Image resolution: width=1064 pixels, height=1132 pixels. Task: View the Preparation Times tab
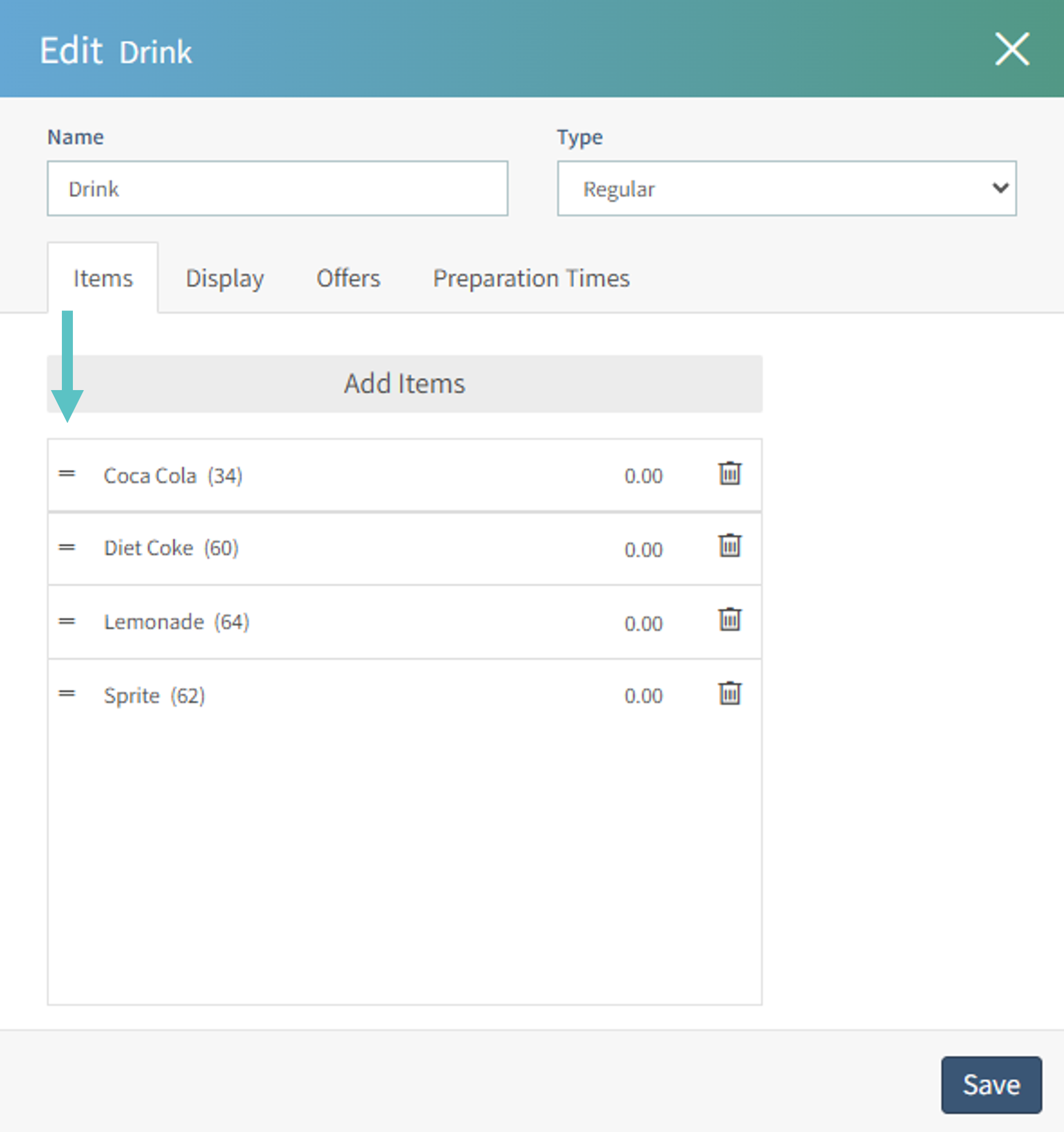point(531,278)
